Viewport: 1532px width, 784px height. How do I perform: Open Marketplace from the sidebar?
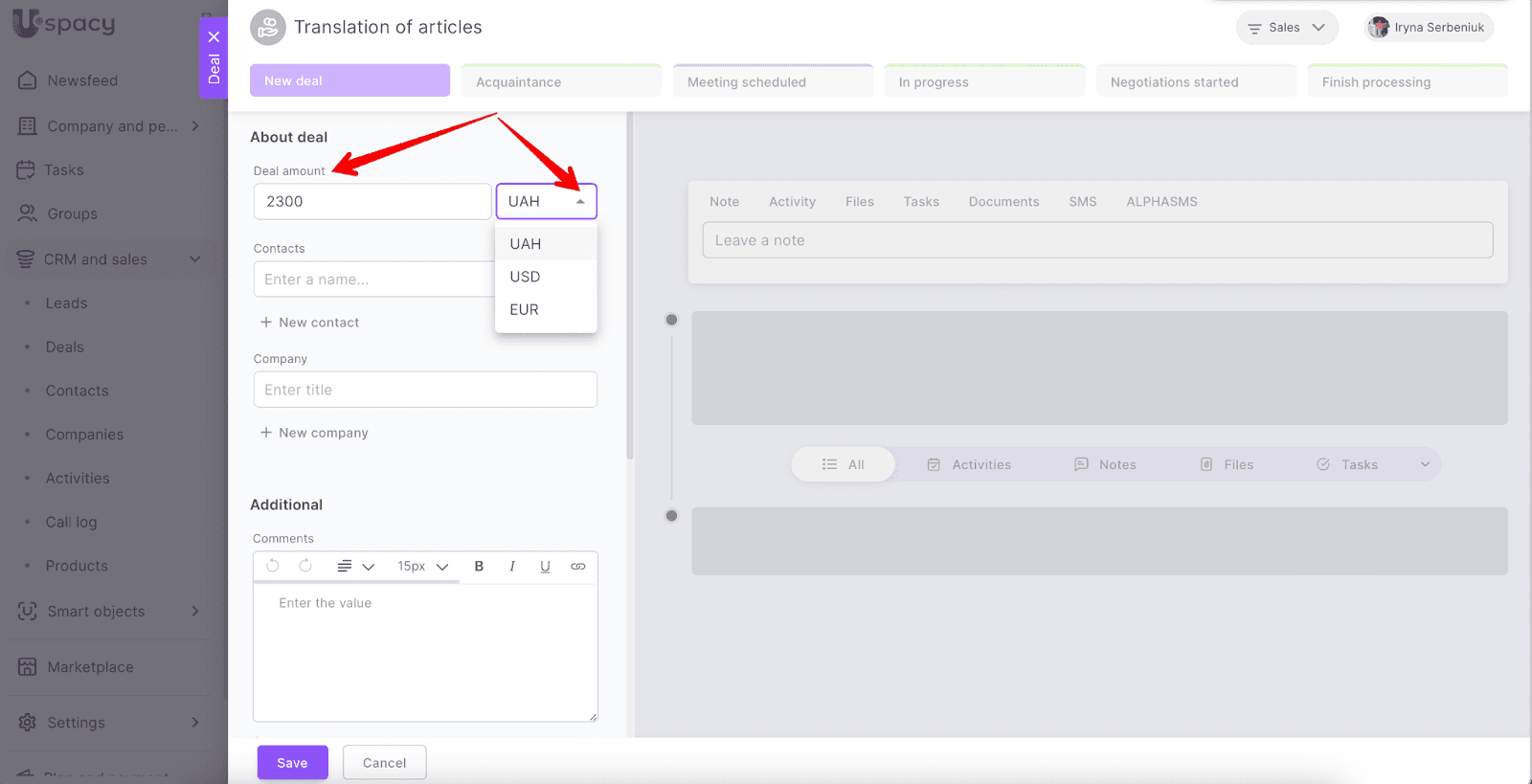pyautogui.click(x=90, y=667)
